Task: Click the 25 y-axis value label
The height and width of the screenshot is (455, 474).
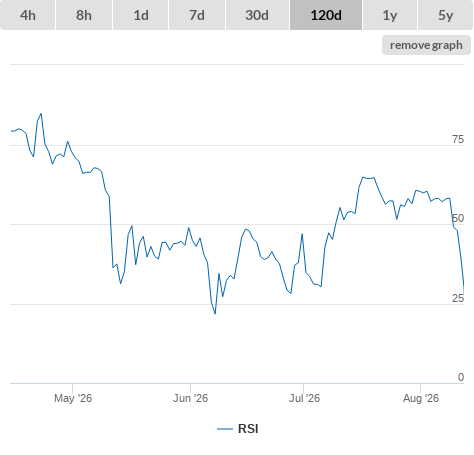Action: tap(458, 298)
